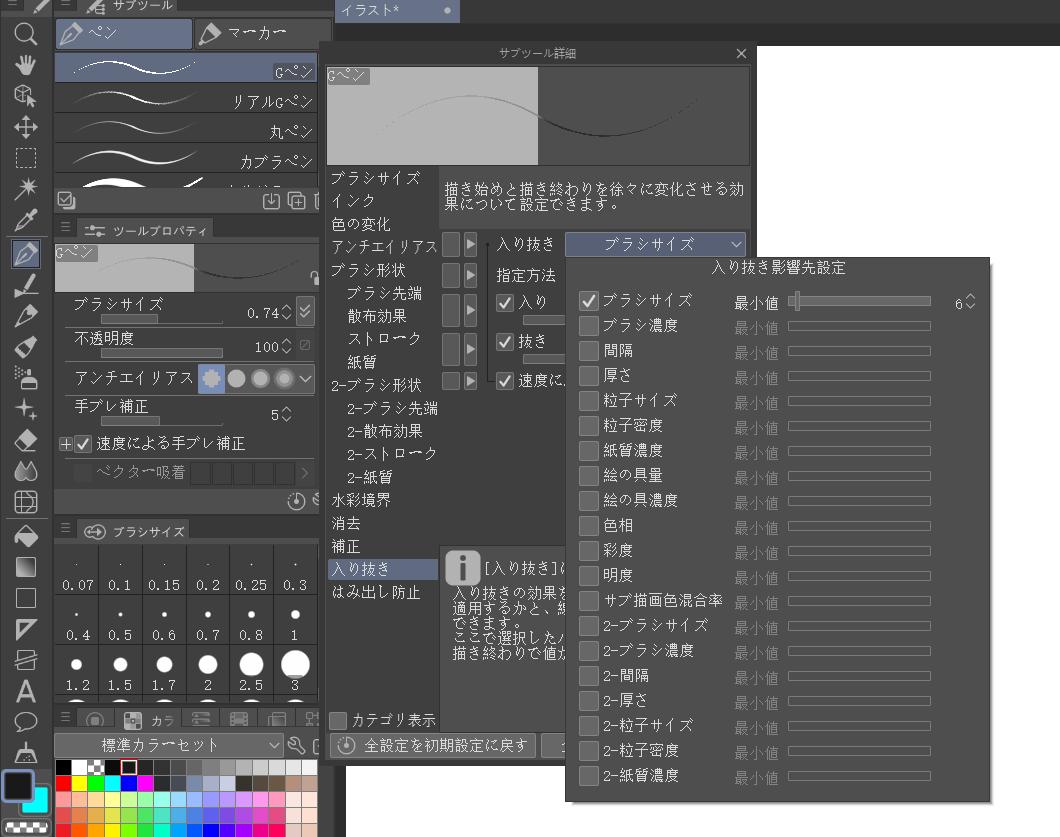Enable ブラシ濃度 checkbox
This screenshot has height=837, width=1060.
[589, 325]
